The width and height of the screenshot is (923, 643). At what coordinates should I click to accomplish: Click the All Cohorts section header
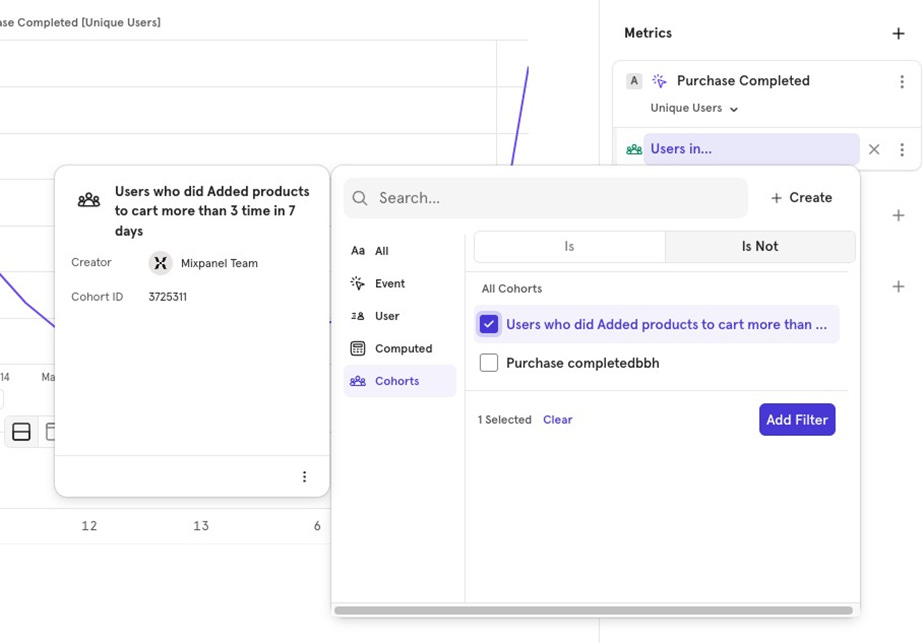[512, 289]
